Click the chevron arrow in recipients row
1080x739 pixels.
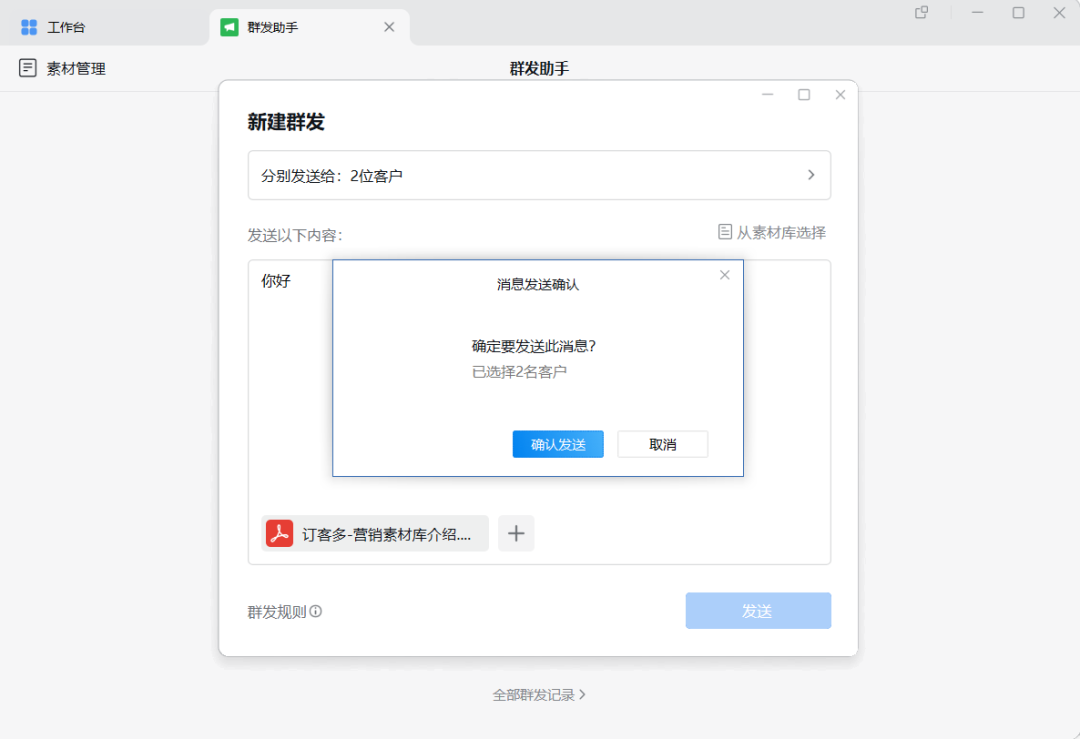pos(811,175)
